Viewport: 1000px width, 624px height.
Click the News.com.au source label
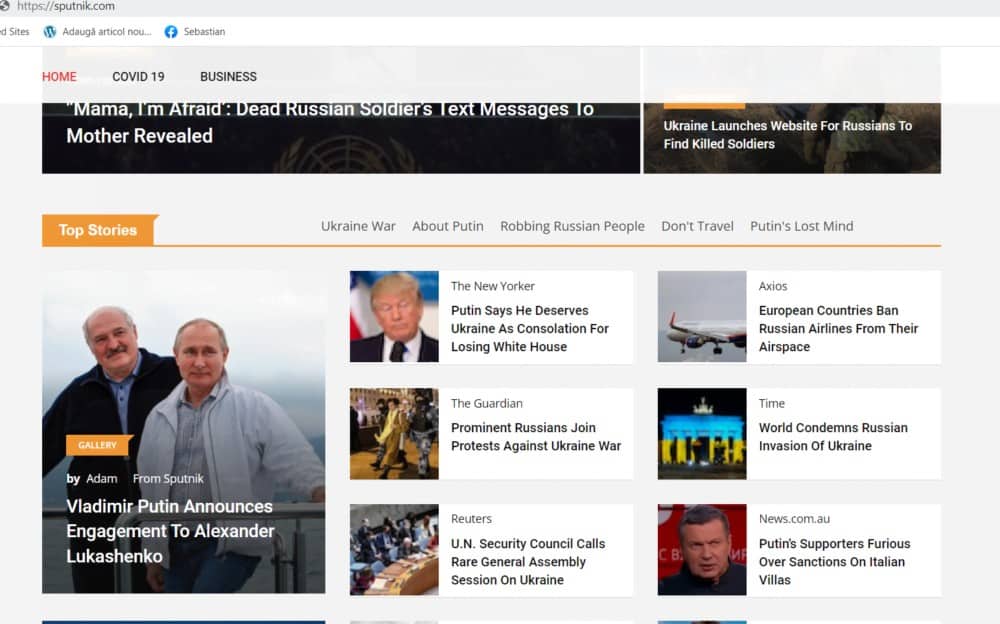click(795, 519)
